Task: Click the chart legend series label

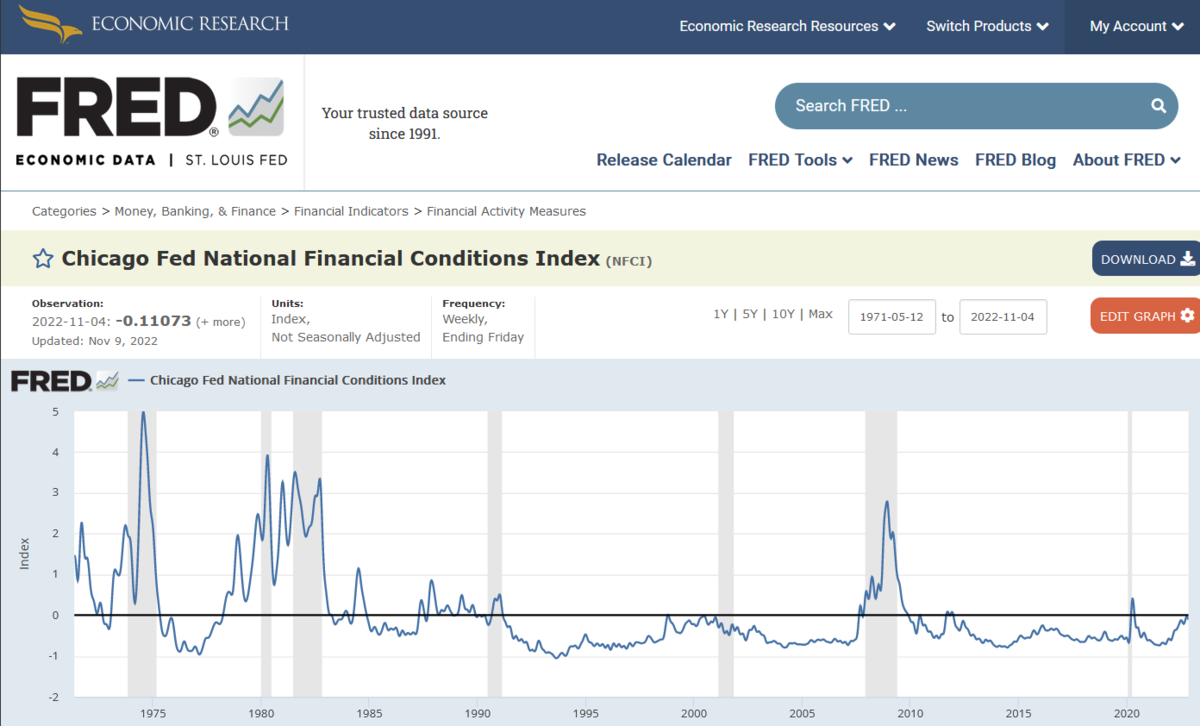Action: click(298, 380)
